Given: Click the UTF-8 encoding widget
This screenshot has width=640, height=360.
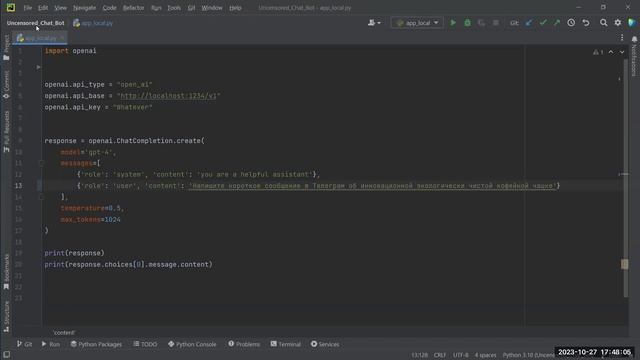Looking at the screenshot, I should pyautogui.click(x=461, y=355).
